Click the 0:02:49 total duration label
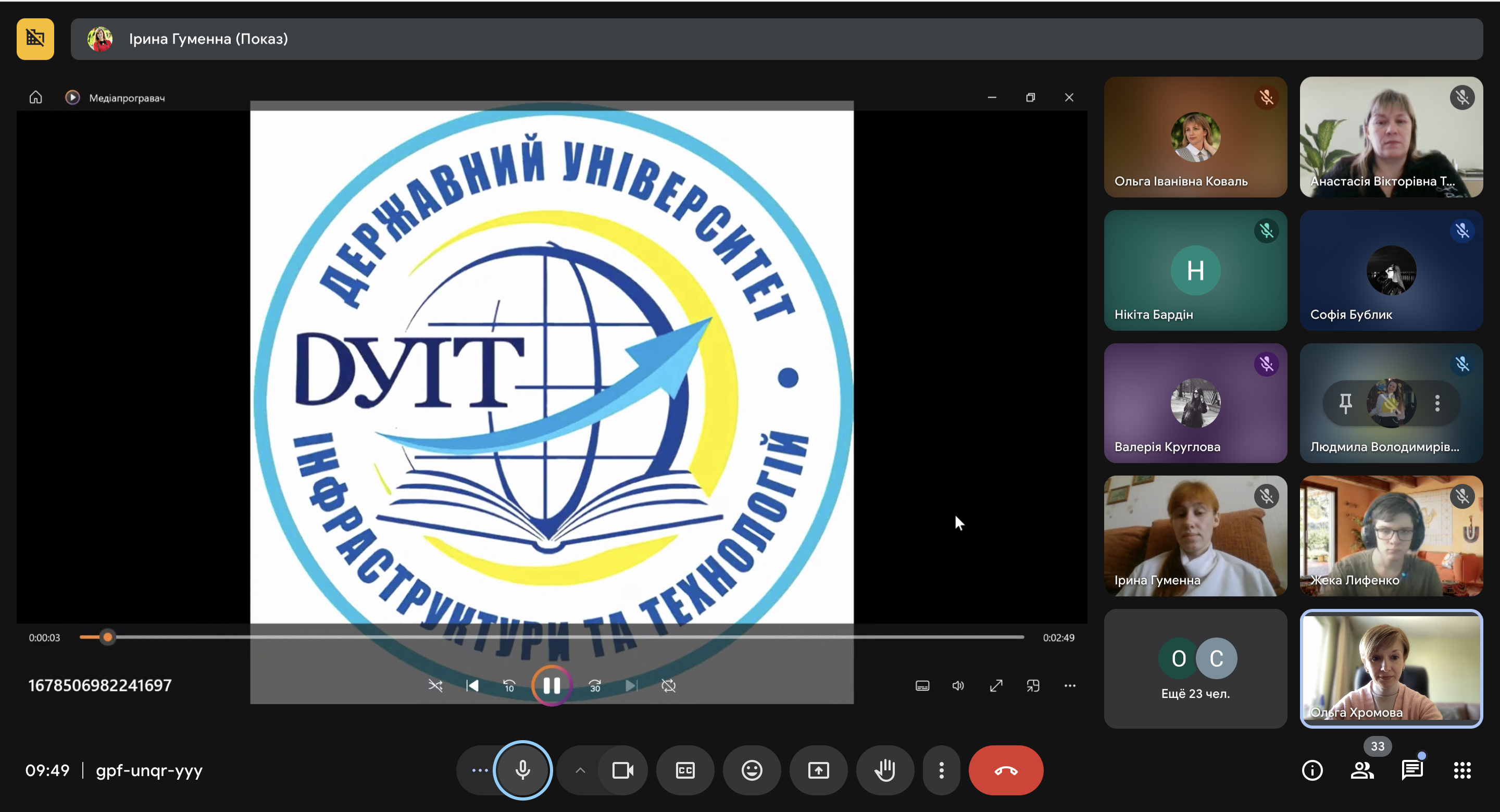This screenshot has width=1500, height=812. [1059, 638]
